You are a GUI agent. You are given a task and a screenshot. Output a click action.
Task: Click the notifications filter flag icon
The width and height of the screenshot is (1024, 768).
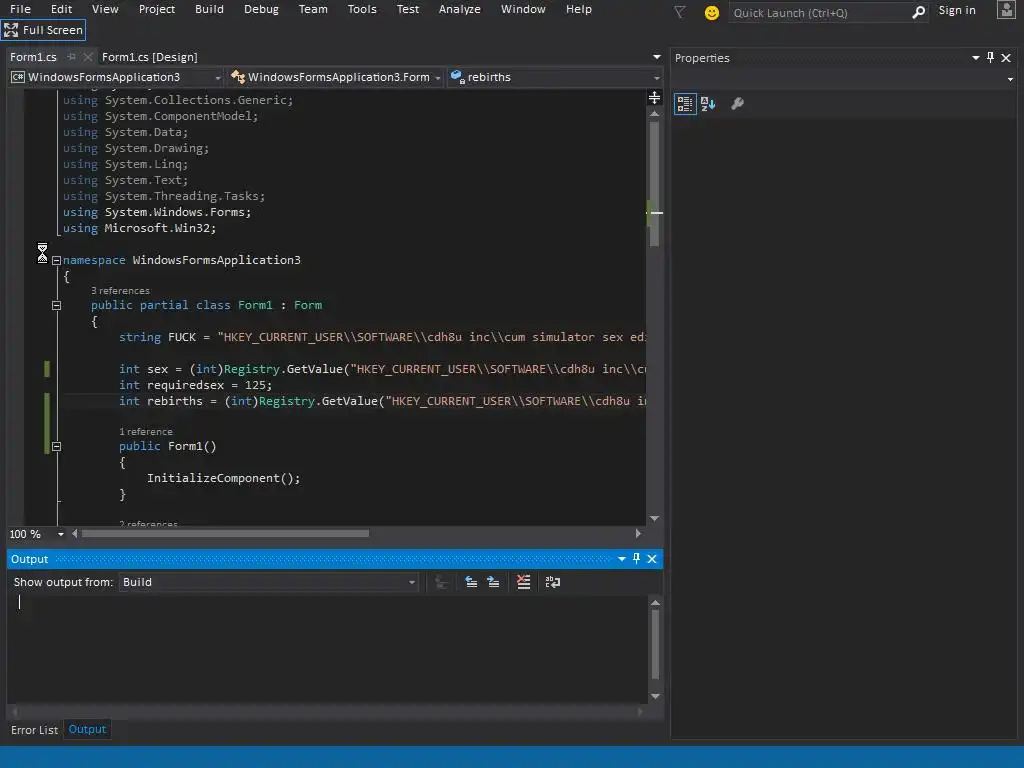[x=680, y=12]
